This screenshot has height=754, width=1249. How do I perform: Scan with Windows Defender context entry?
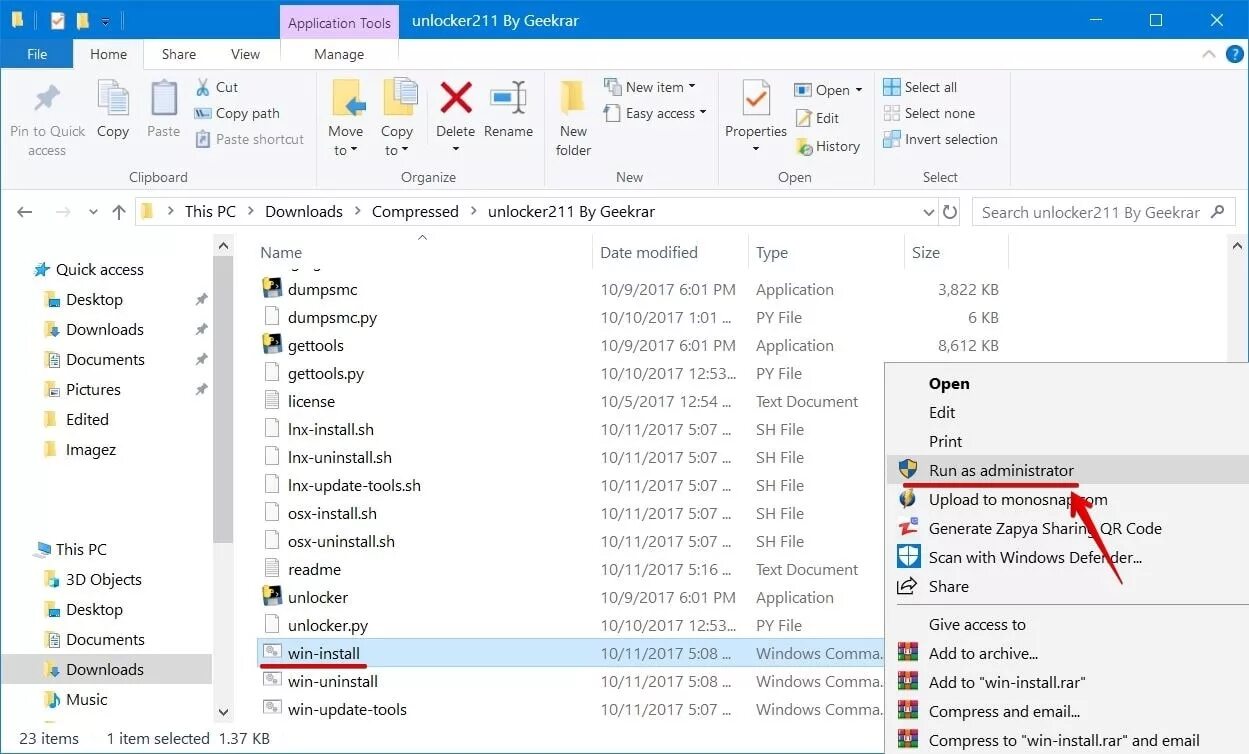pyautogui.click(x=1035, y=557)
